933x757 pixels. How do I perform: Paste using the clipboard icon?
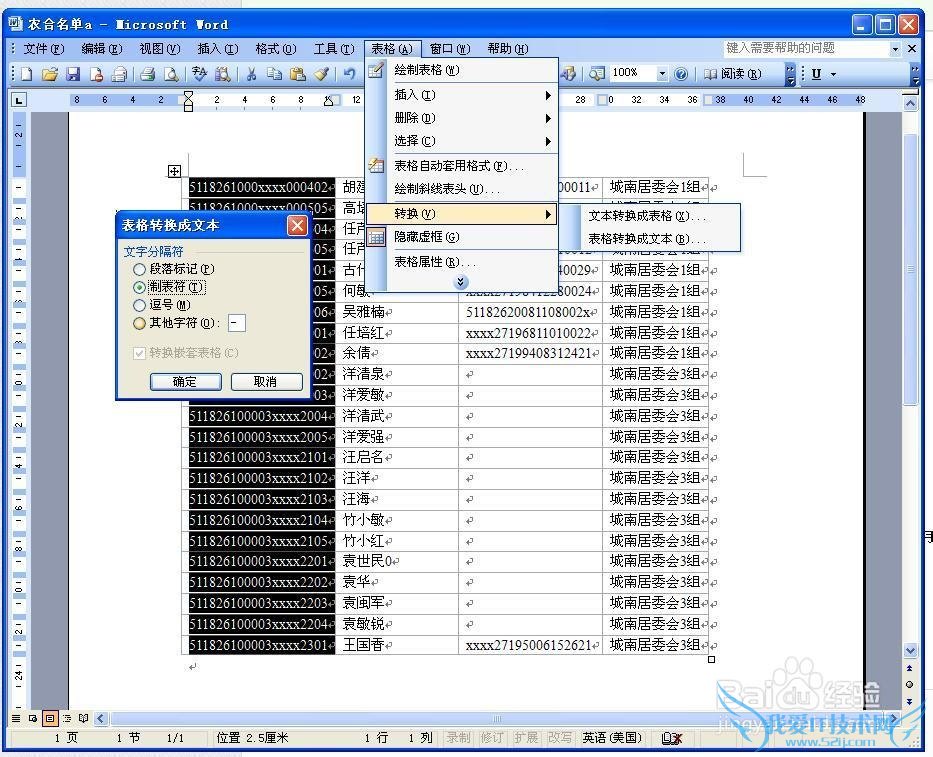click(298, 74)
